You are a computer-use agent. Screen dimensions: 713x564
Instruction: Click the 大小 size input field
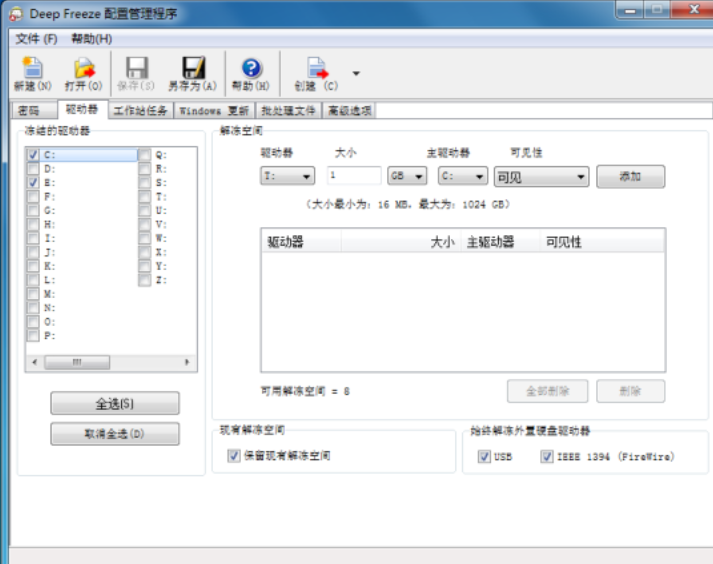[354, 176]
